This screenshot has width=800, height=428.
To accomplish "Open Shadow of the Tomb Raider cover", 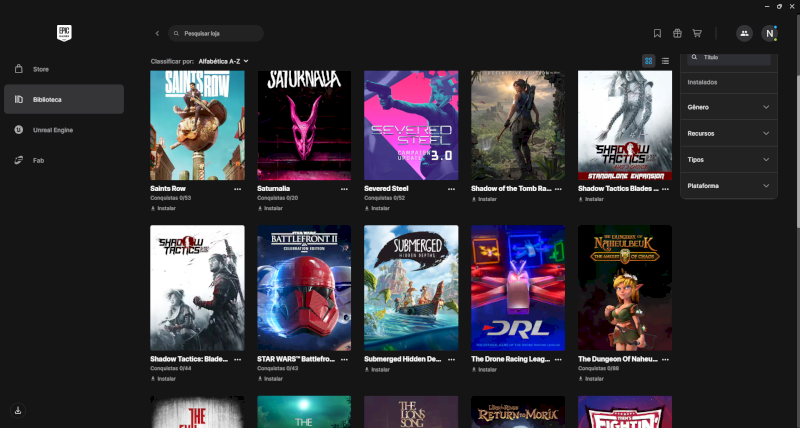I will click(518, 125).
